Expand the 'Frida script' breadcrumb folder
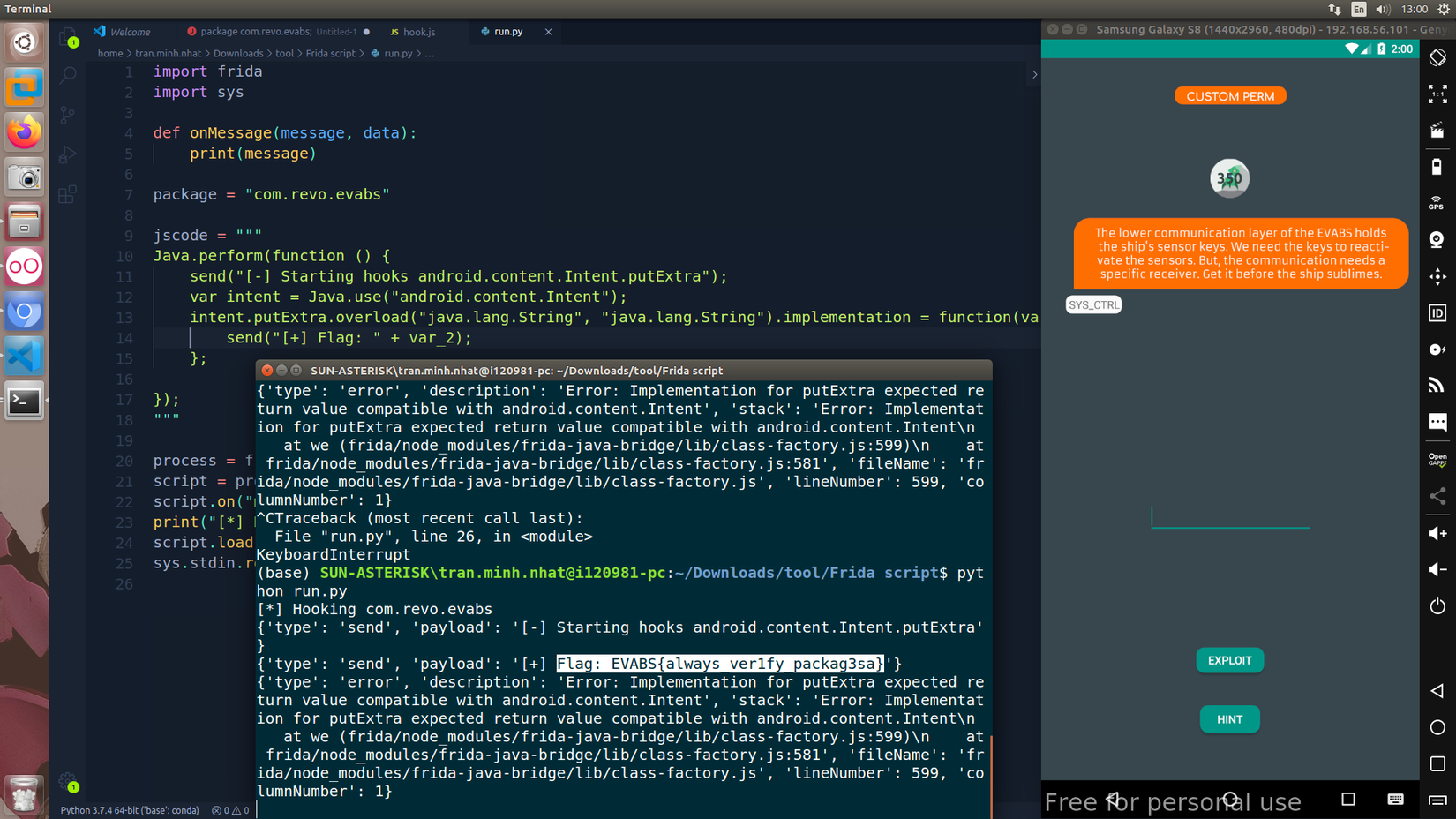The image size is (1456, 819). 330,54
